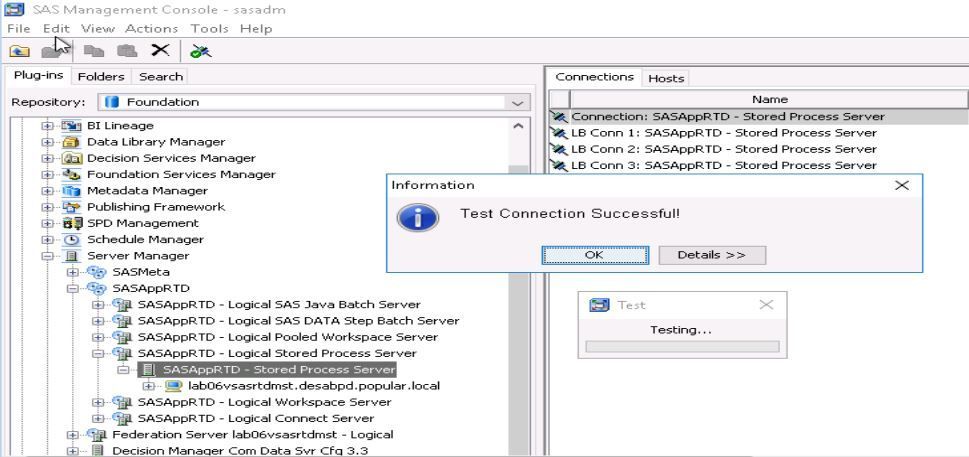Click the SASMeta server icon
Image resolution: width=969 pixels, height=457 pixels.
[96, 272]
